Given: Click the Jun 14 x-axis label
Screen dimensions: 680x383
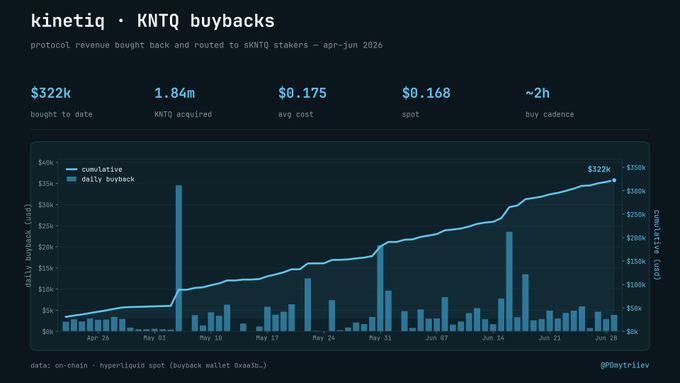Looking at the screenshot, I should click(493, 338).
